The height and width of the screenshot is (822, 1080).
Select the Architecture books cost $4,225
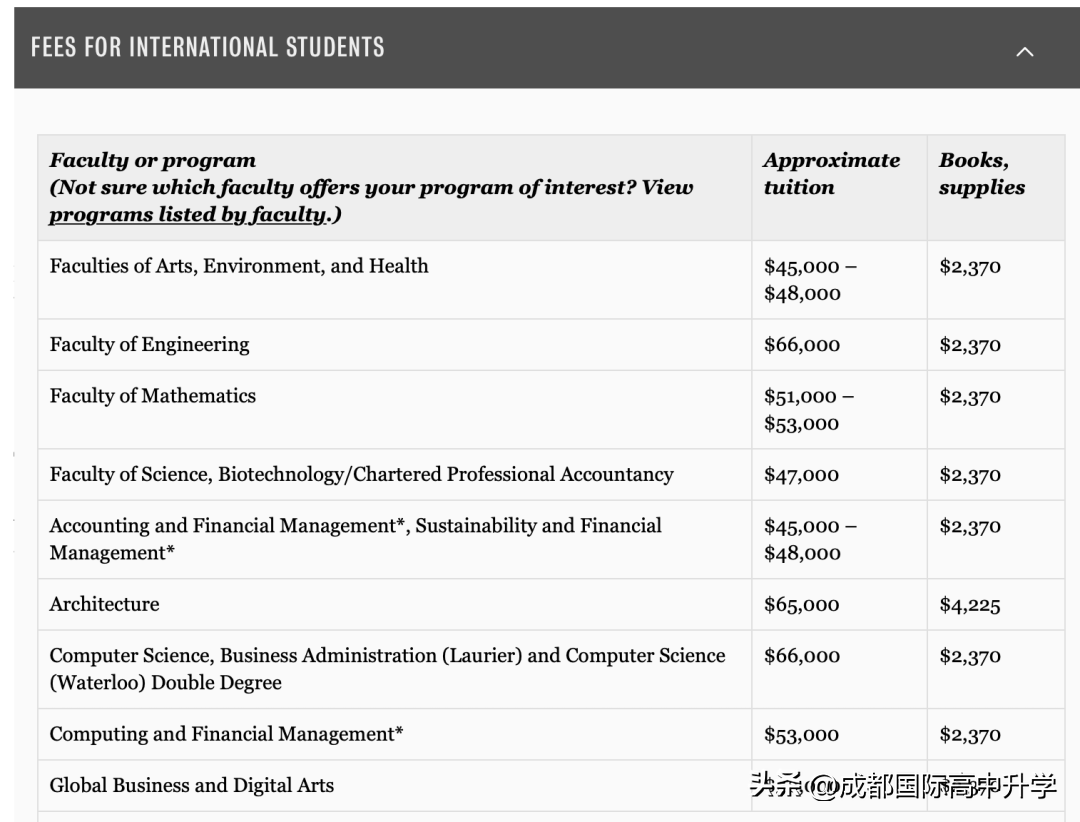tap(969, 605)
